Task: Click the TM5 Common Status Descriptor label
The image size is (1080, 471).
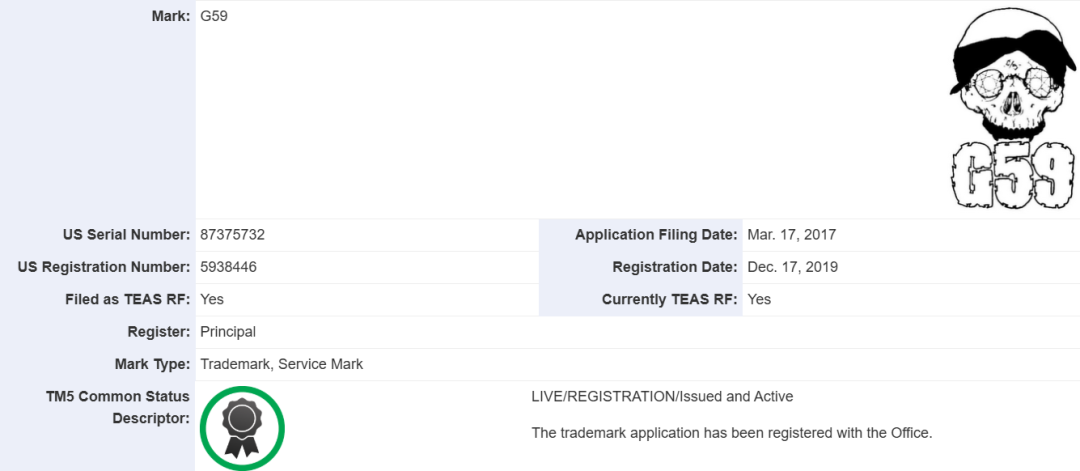Action: [x=118, y=407]
